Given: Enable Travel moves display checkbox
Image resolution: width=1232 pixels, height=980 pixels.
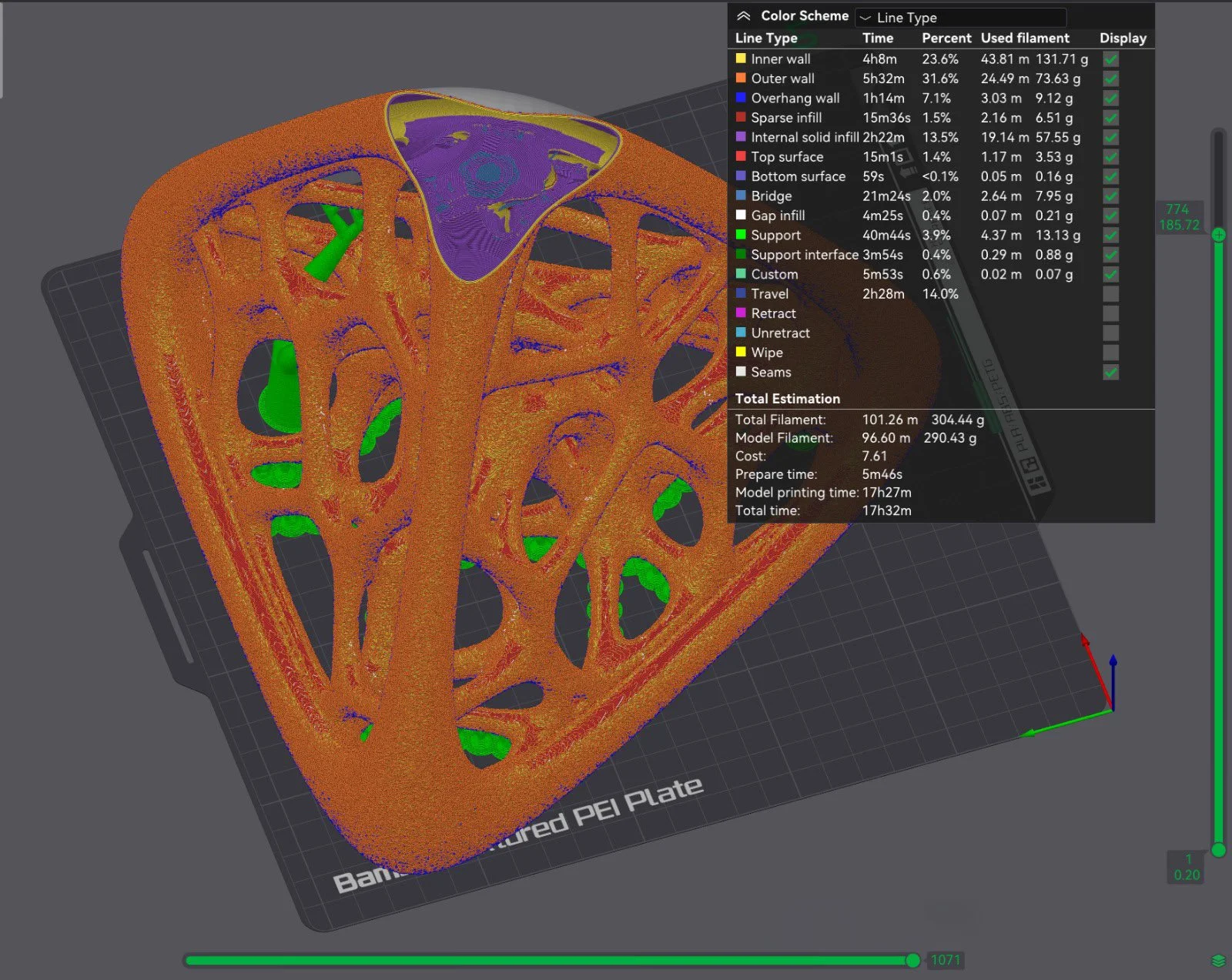Looking at the screenshot, I should (1110, 293).
